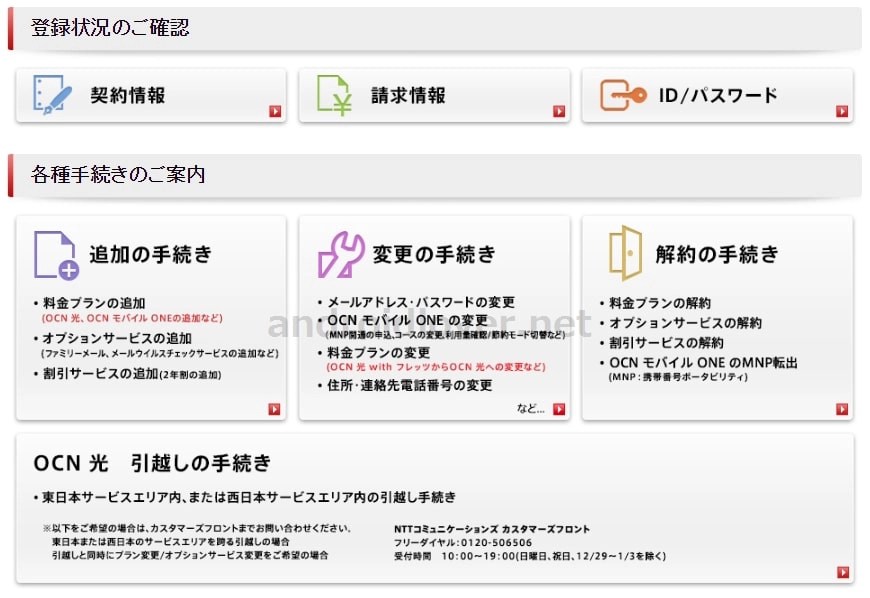The height and width of the screenshot is (598, 870).
Task: Select メールアドレス・パスワードの変更 item
Action: [421, 302]
